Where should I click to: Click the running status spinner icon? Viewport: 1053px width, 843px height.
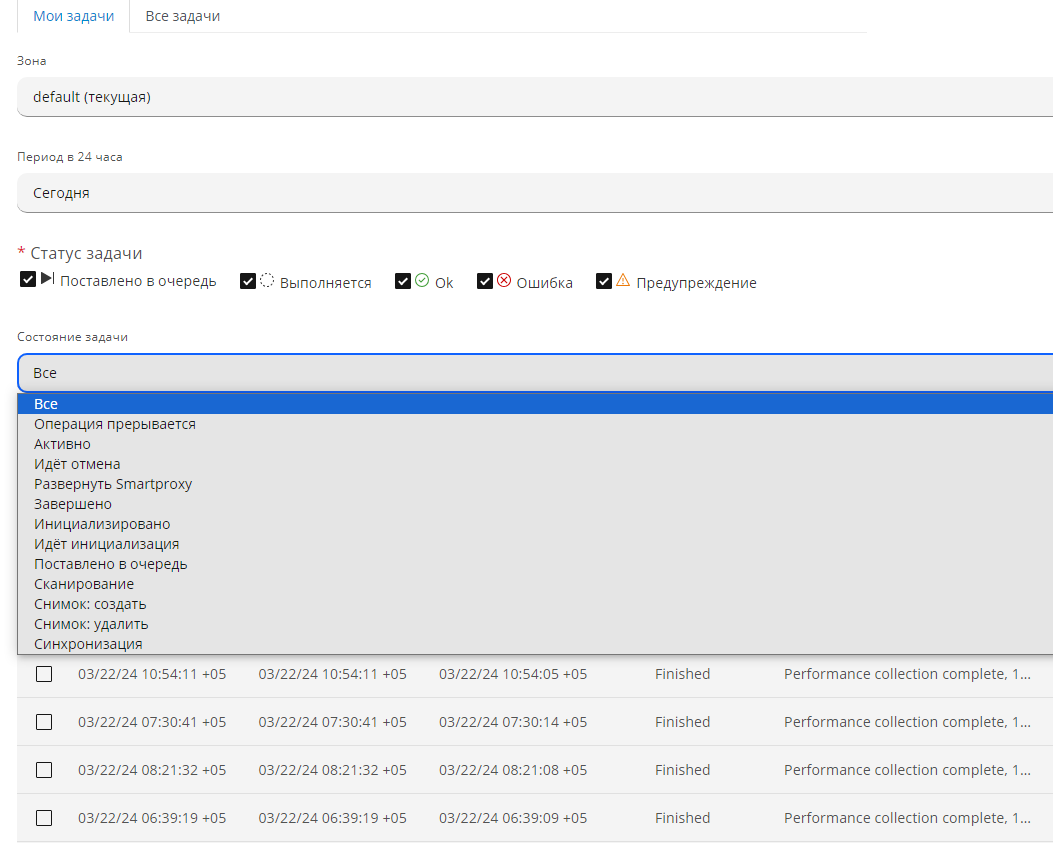(267, 281)
